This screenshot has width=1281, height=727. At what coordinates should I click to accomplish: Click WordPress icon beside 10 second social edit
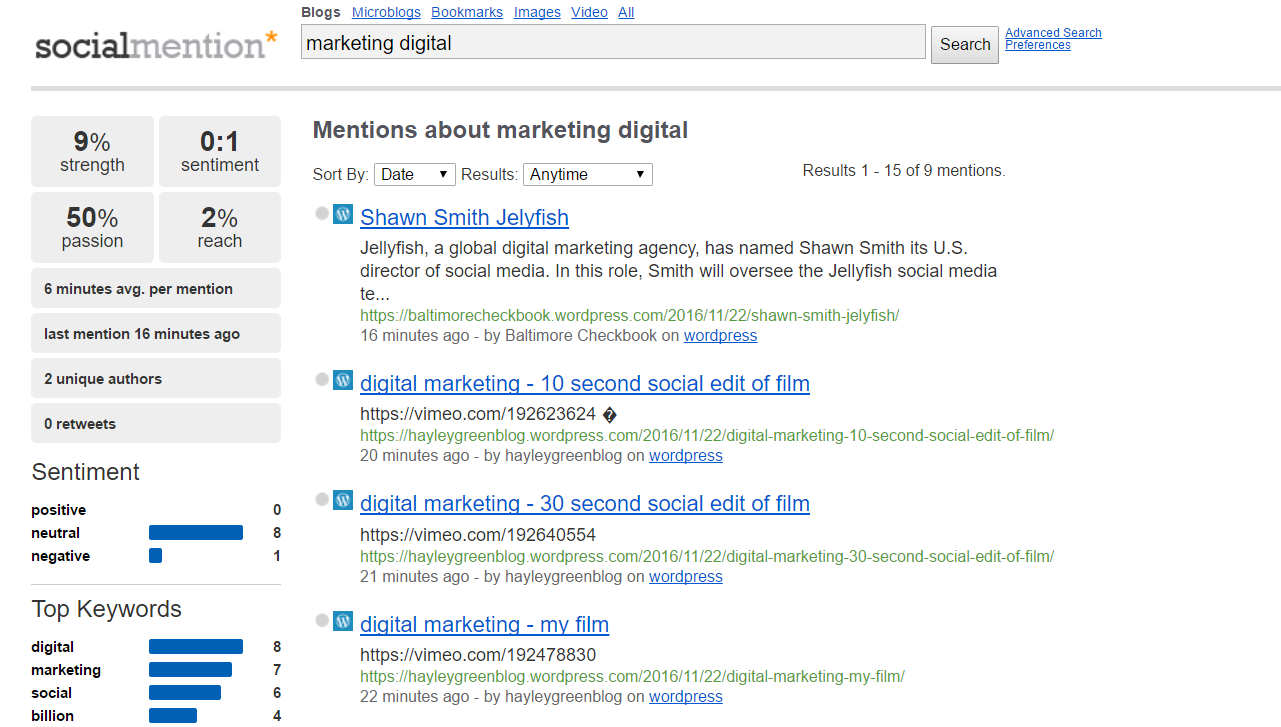tap(343, 380)
